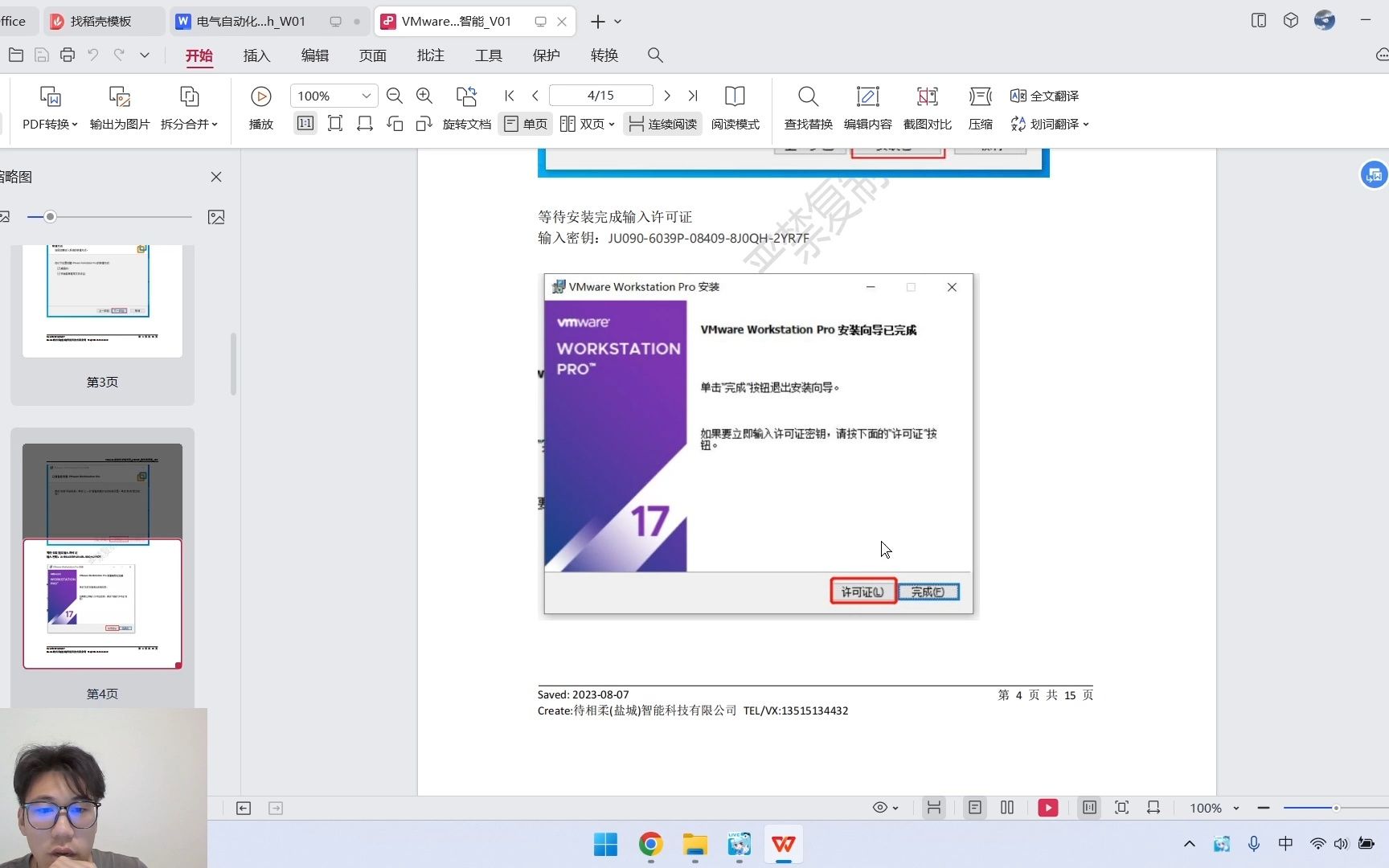The height and width of the screenshot is (868, 1389).
Task: Enter 阅读模式 reading mode
Action: pyautogui.click(x=735, y=107)
